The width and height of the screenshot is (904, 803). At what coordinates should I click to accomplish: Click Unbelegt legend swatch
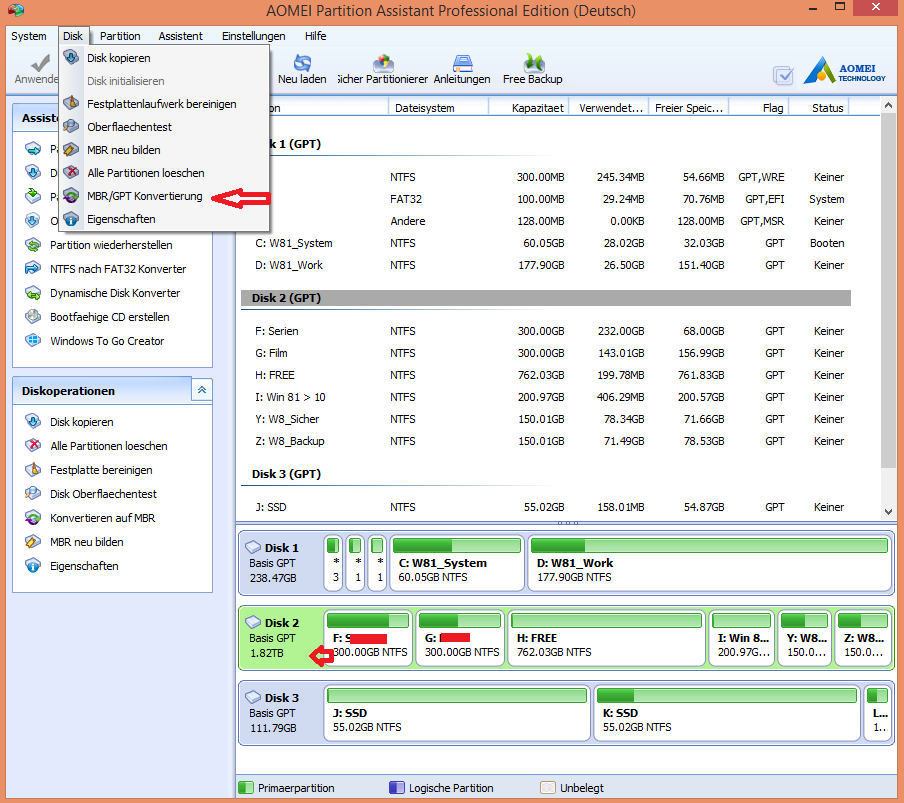click(x=548, y=787)
